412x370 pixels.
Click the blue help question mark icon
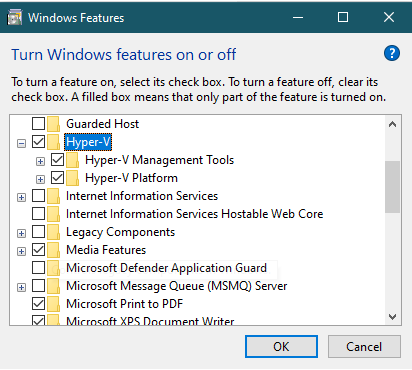(x=392, y=53)
